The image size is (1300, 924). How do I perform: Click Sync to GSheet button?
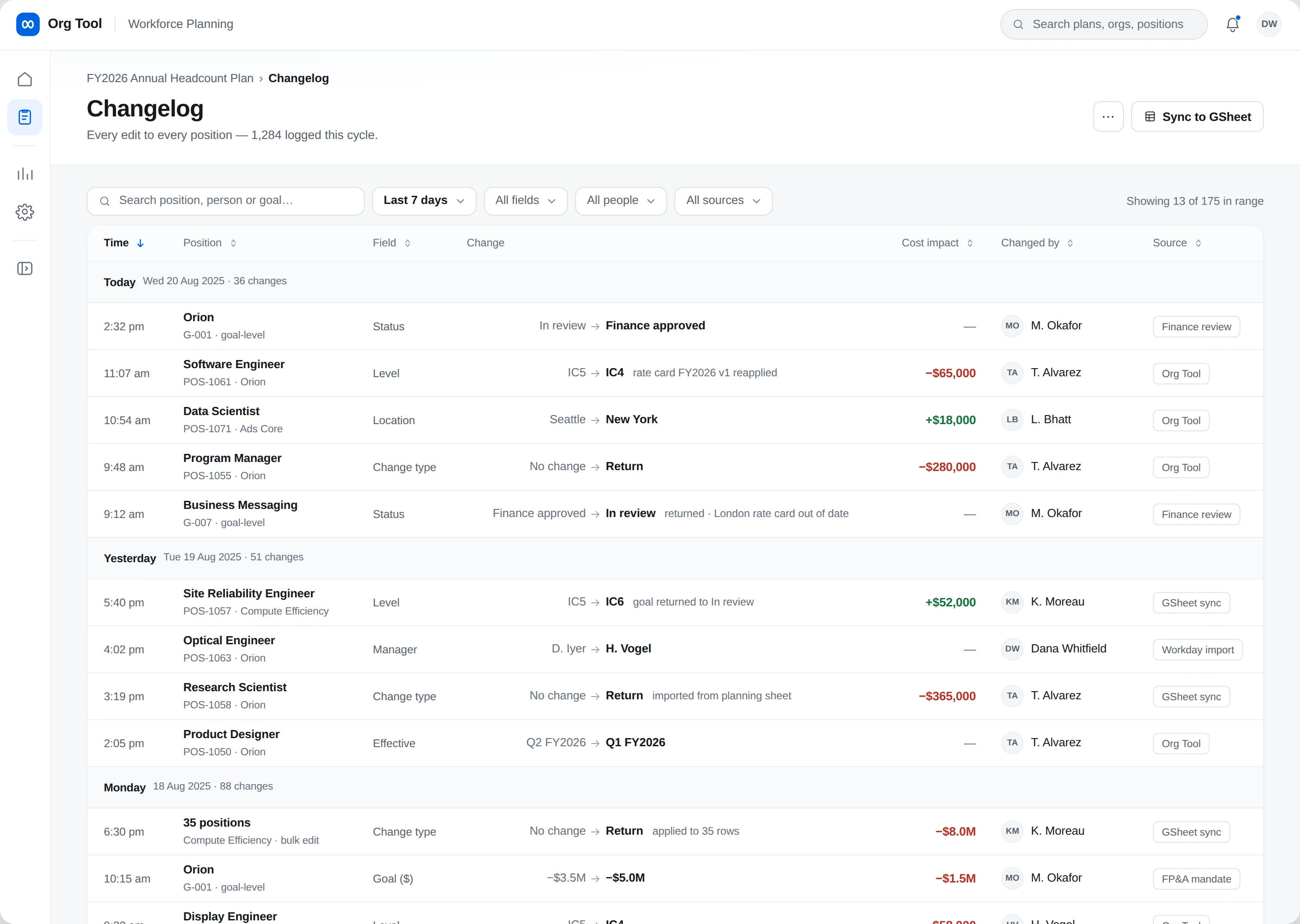1197,117
